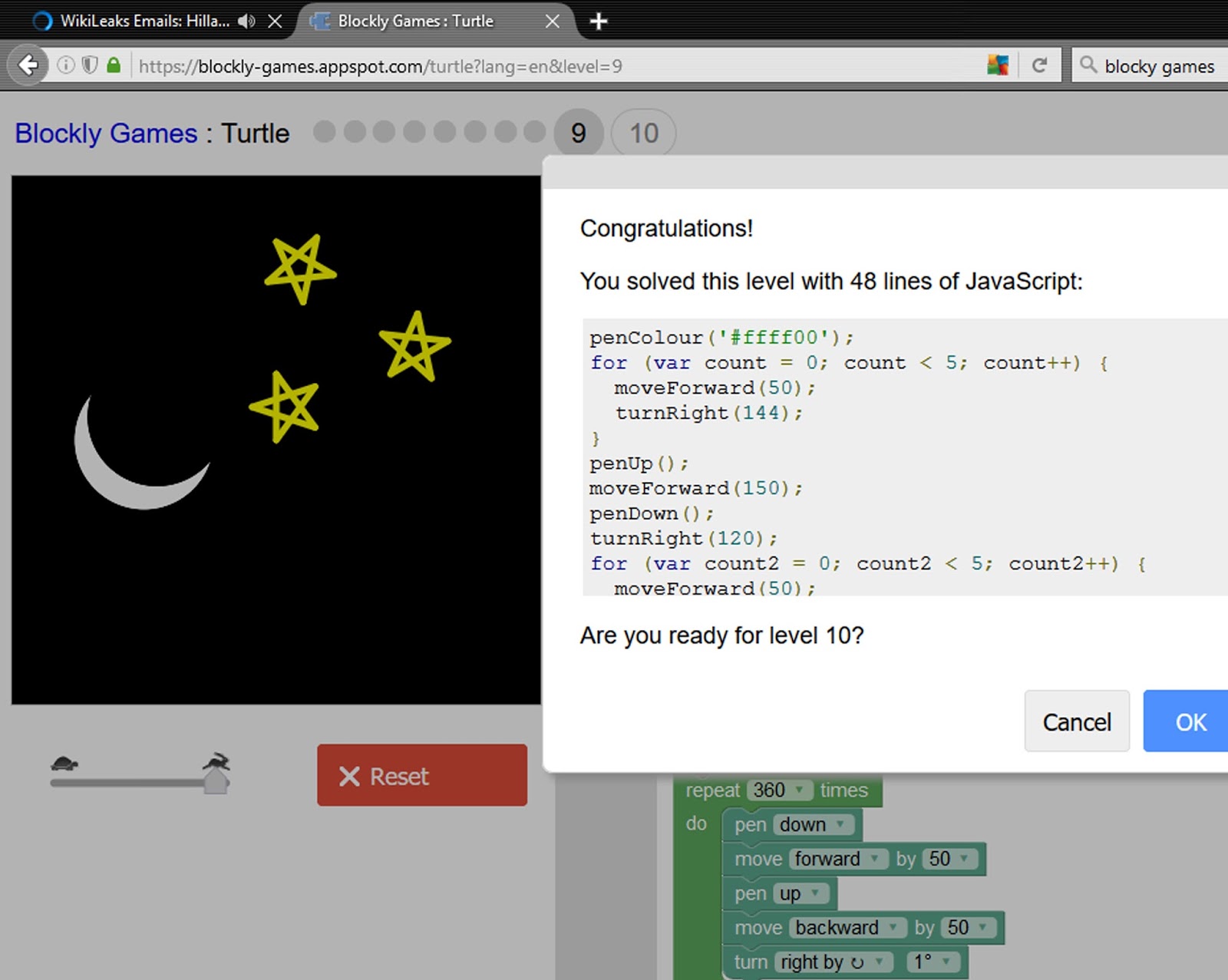This screenshot has height=980, width=1228.
Task: Click the 'turnRight(120);' code line
Action: tap(684, 539)
